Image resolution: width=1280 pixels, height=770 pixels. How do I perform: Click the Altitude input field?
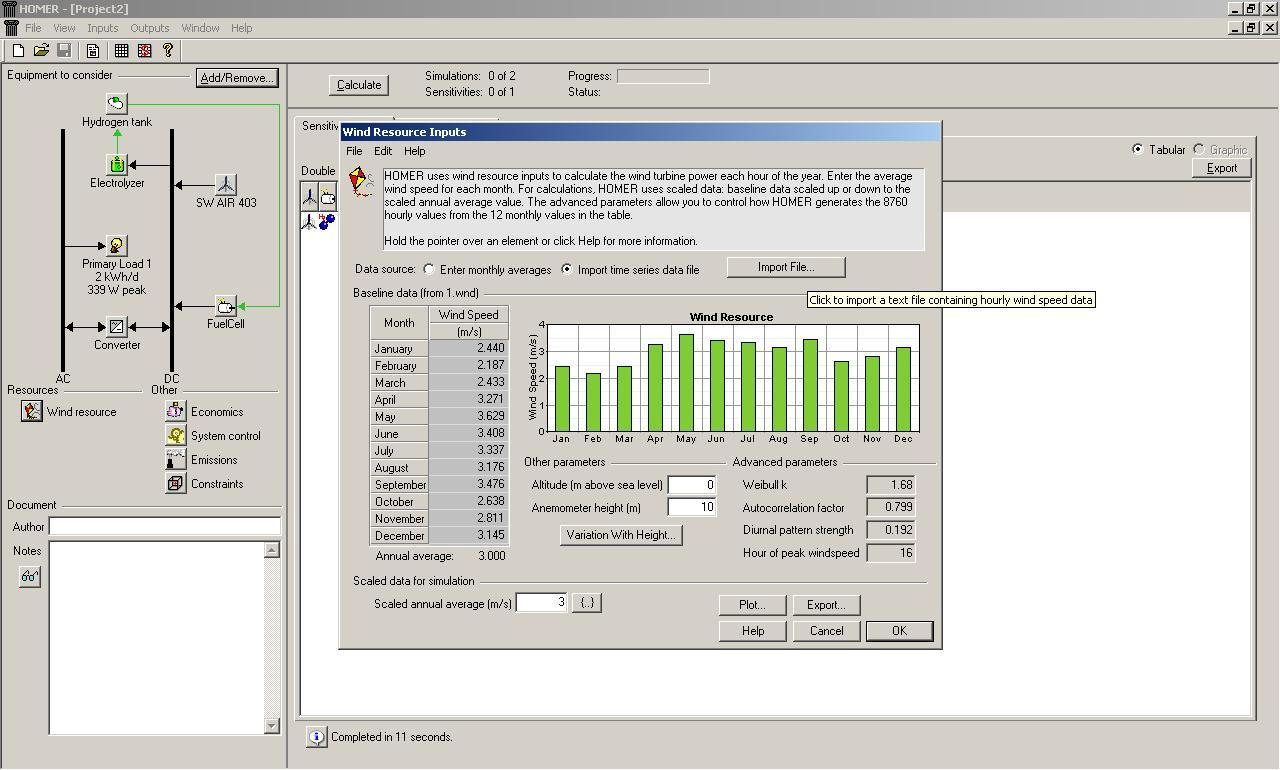pos(692,485)
